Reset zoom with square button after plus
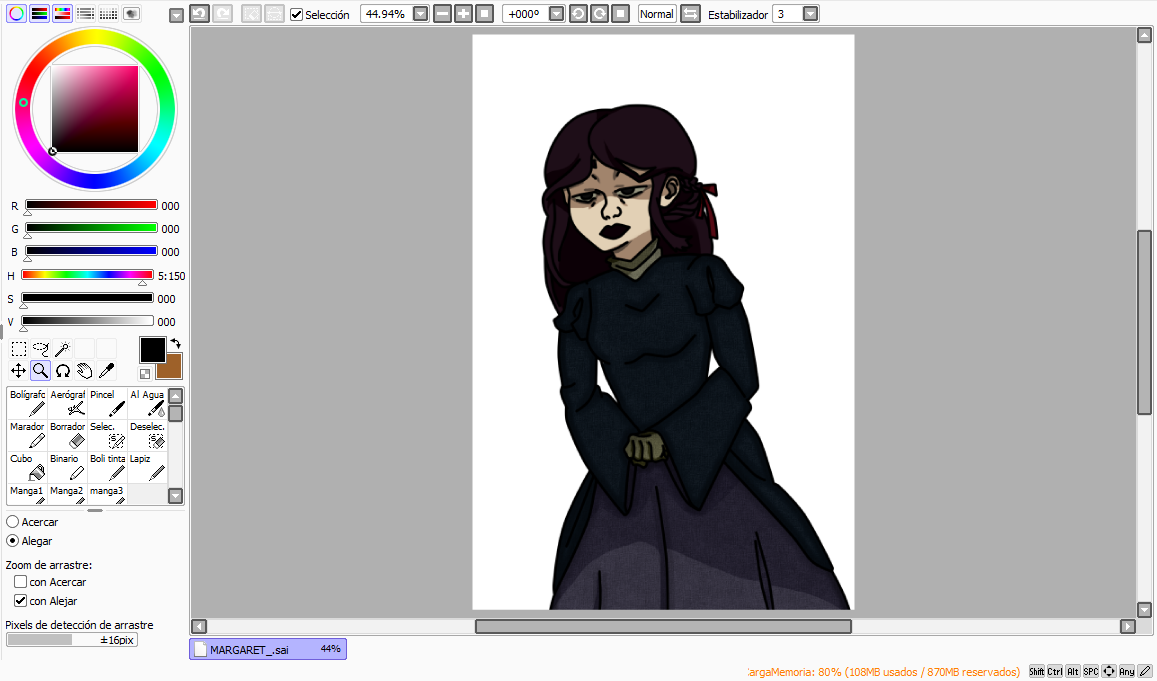This screenshot has width=1157, height=681. click(x=484, y=14)
